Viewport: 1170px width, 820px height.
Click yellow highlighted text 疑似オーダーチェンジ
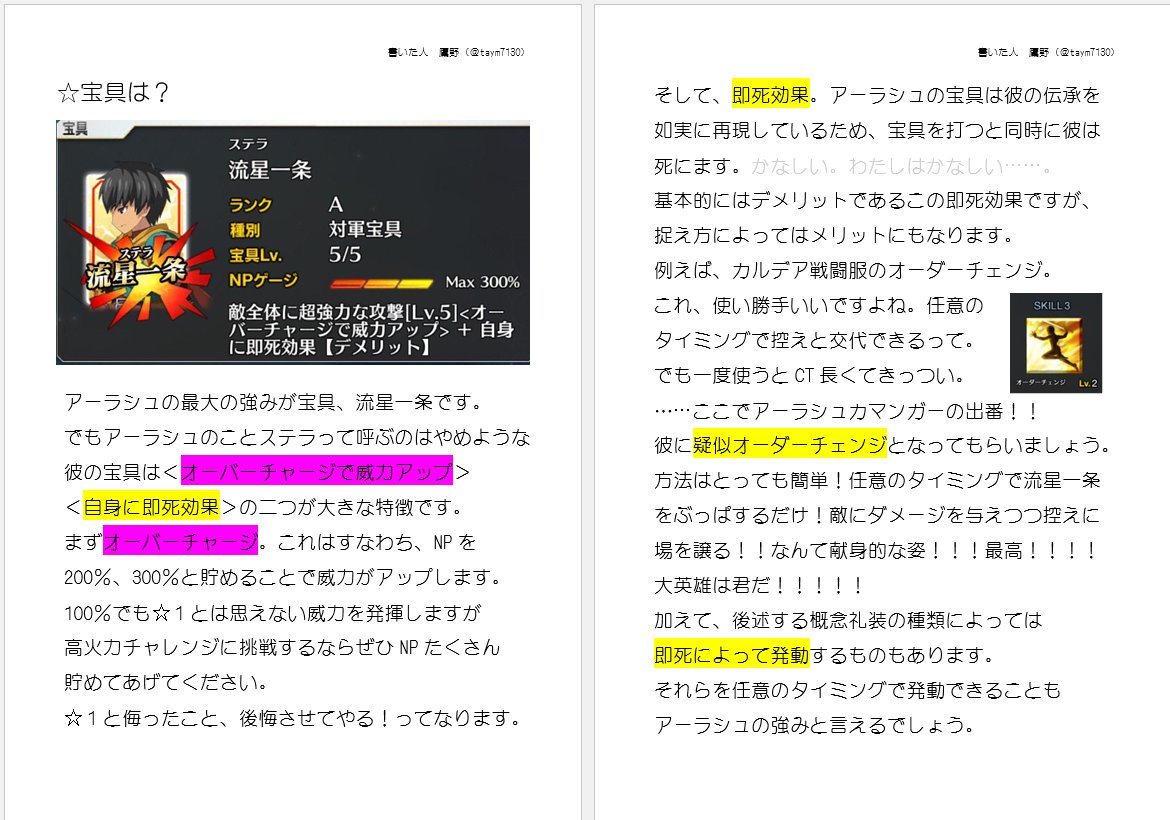point(789,445)
